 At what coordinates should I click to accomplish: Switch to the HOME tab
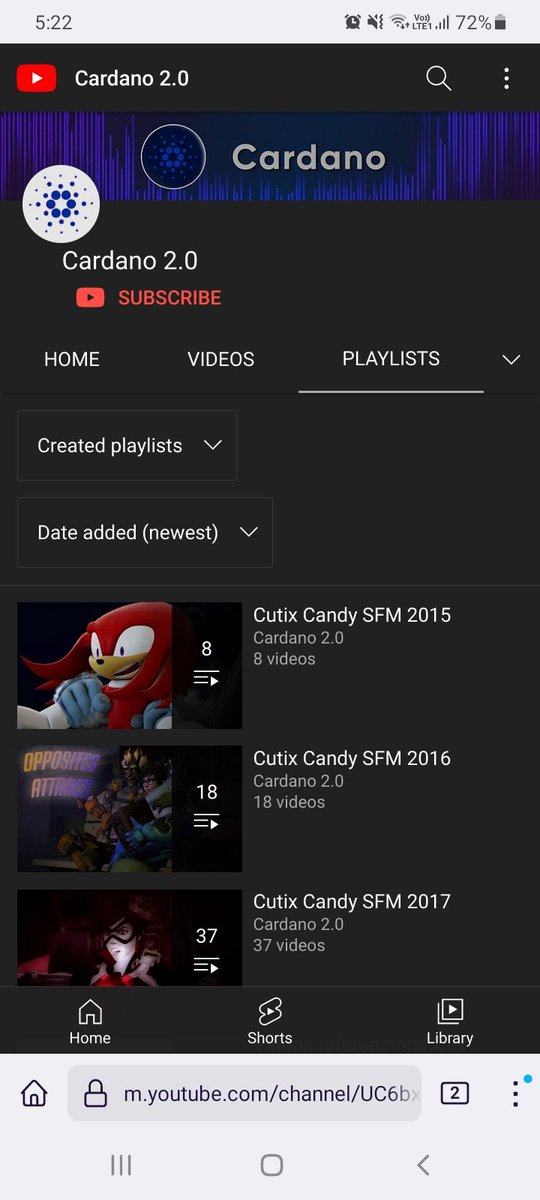click(72, 359)
